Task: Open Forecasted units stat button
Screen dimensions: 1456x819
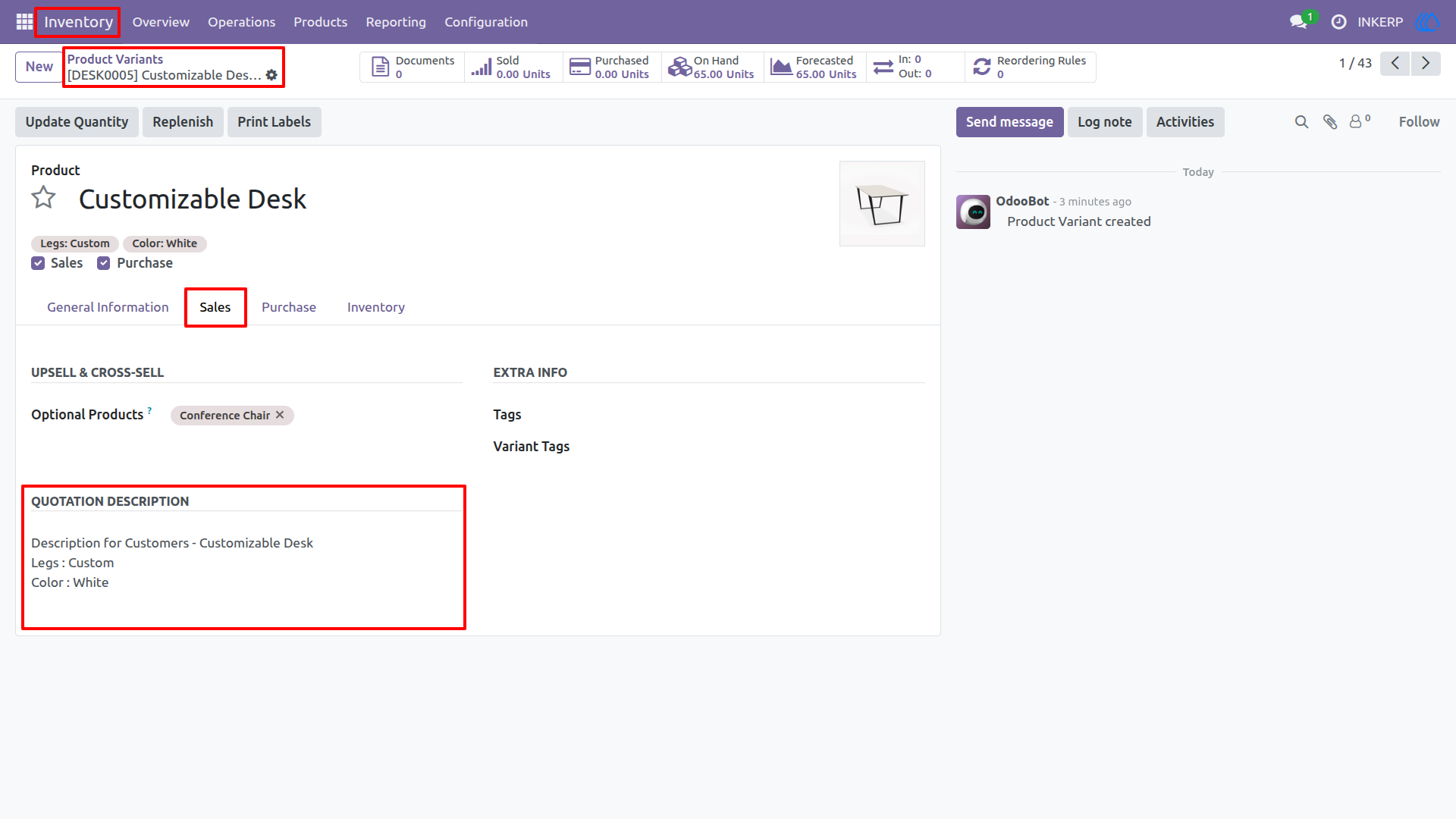Action: click(x=815, y=67)
